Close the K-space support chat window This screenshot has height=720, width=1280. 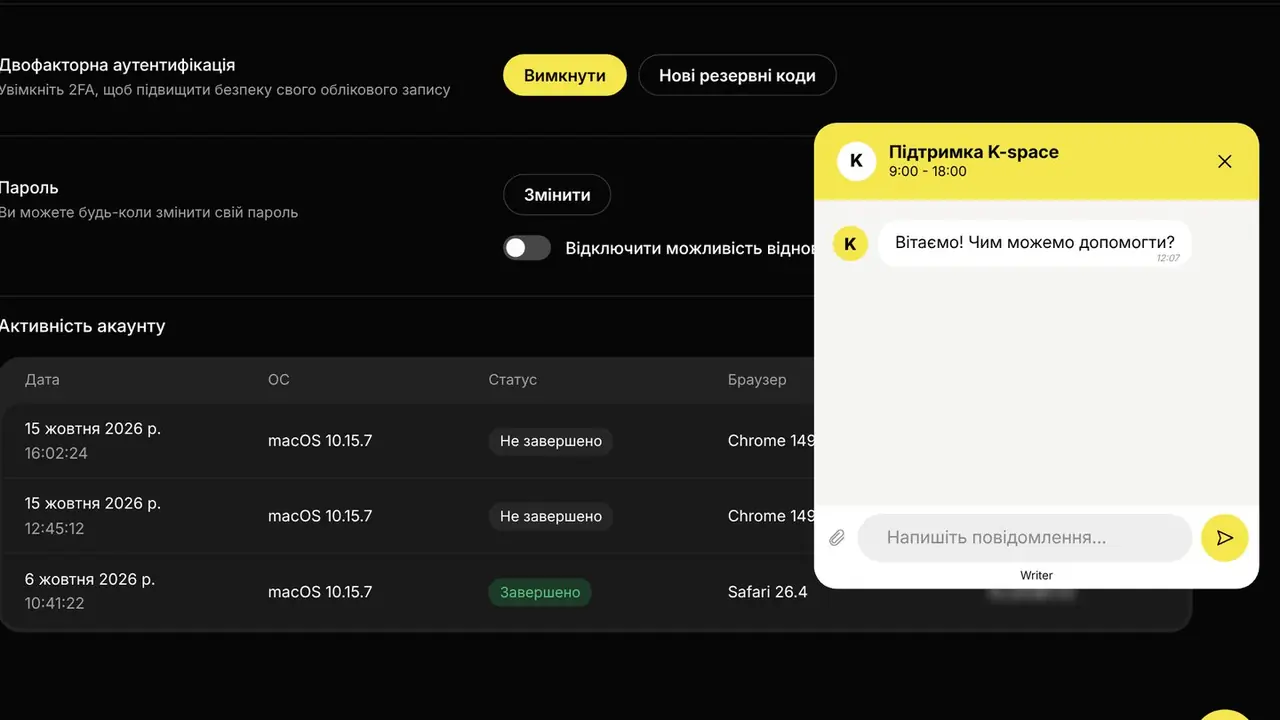click(x=1224, y=161)
